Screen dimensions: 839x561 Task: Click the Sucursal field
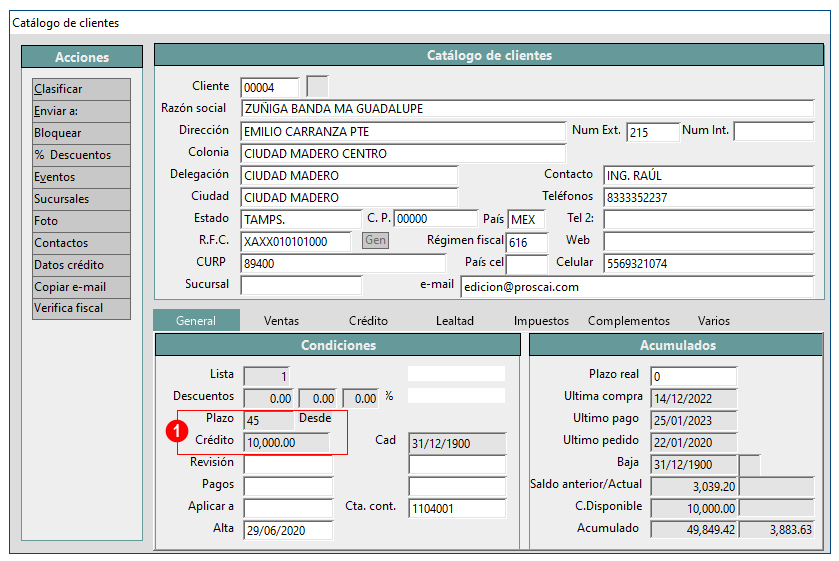click(x=301, y=285)
